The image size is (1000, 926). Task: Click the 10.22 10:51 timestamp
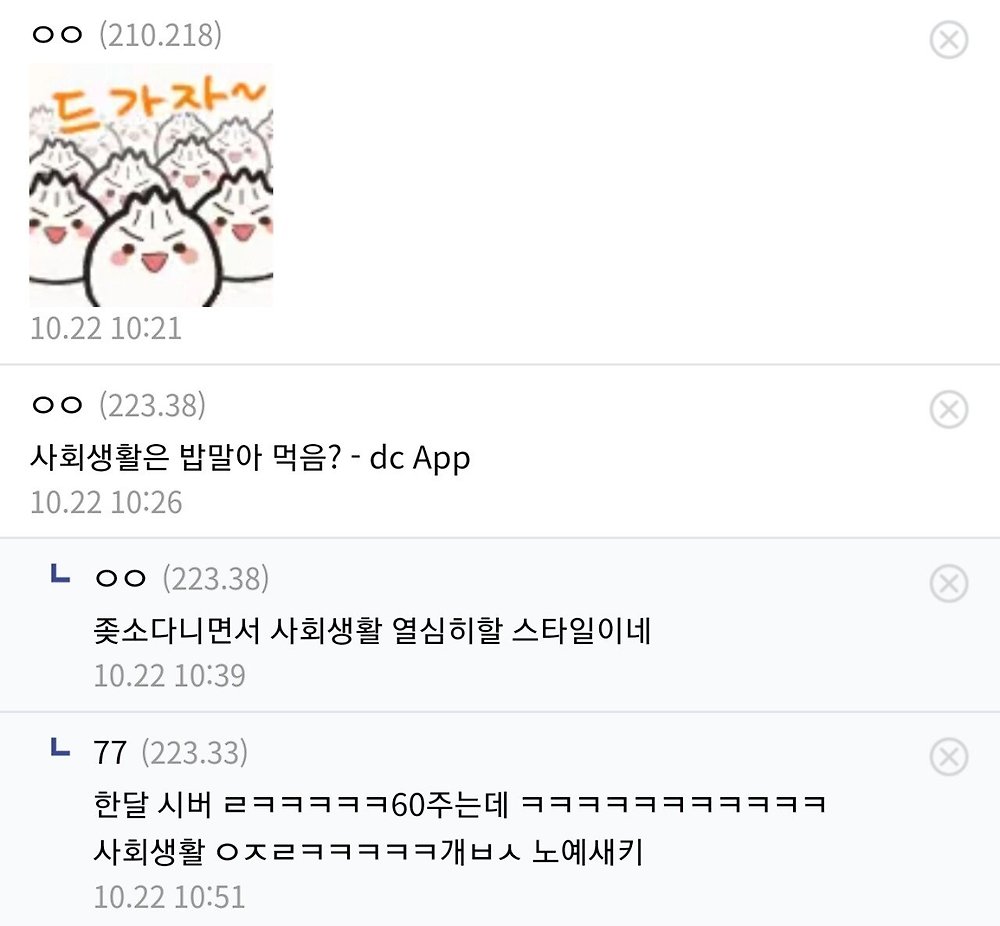click(170, 897)
